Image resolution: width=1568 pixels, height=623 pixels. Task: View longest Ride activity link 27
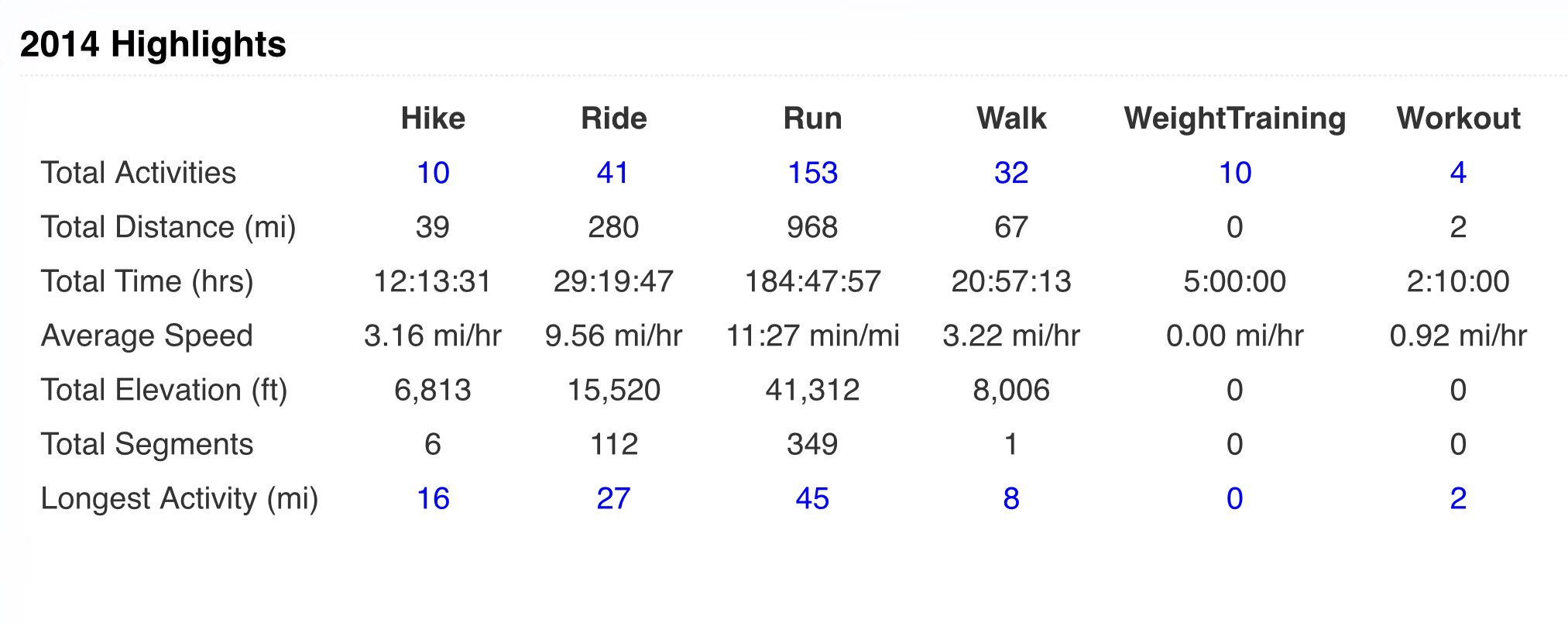point(612,498)
